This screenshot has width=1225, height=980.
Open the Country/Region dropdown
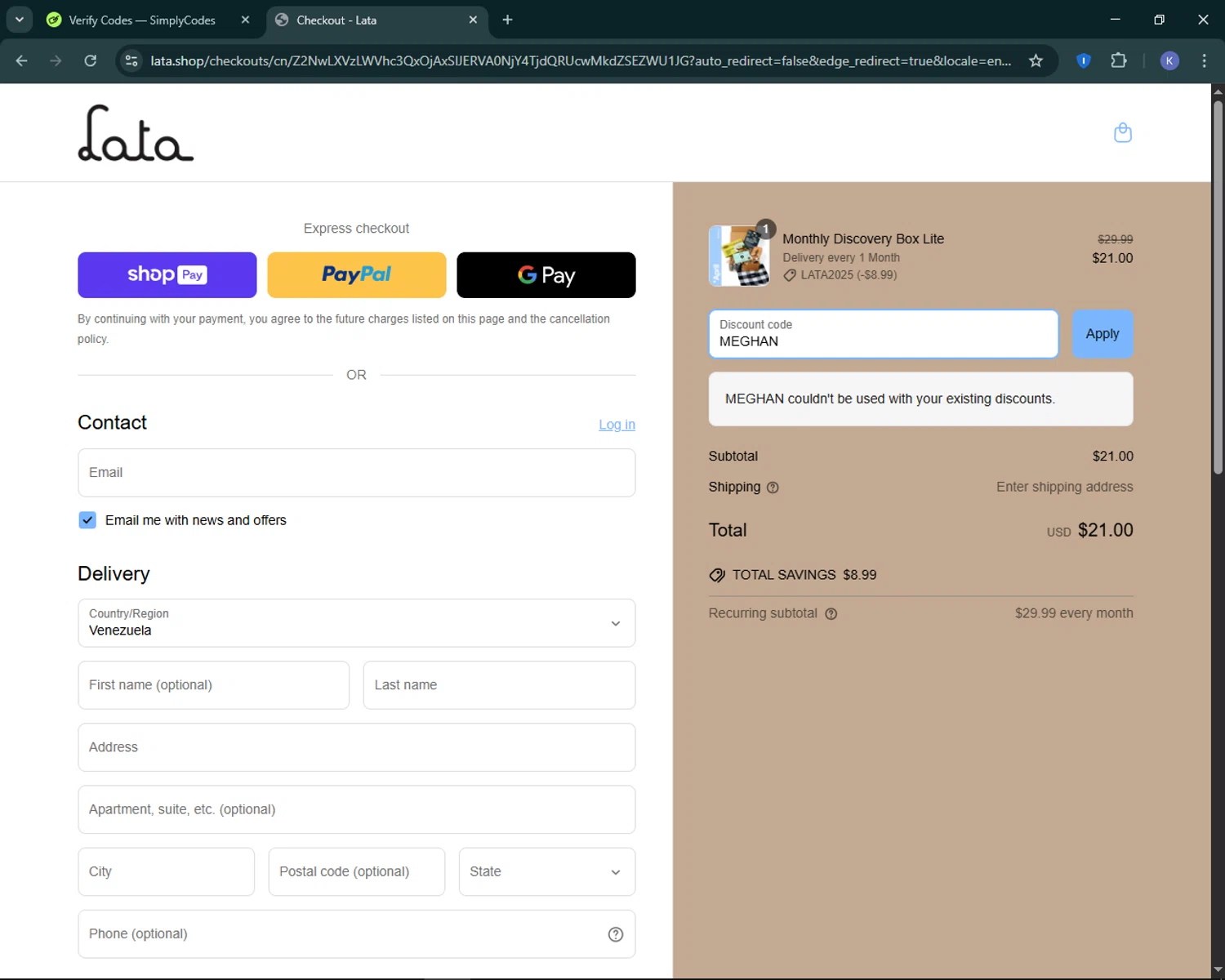[357, 623]
